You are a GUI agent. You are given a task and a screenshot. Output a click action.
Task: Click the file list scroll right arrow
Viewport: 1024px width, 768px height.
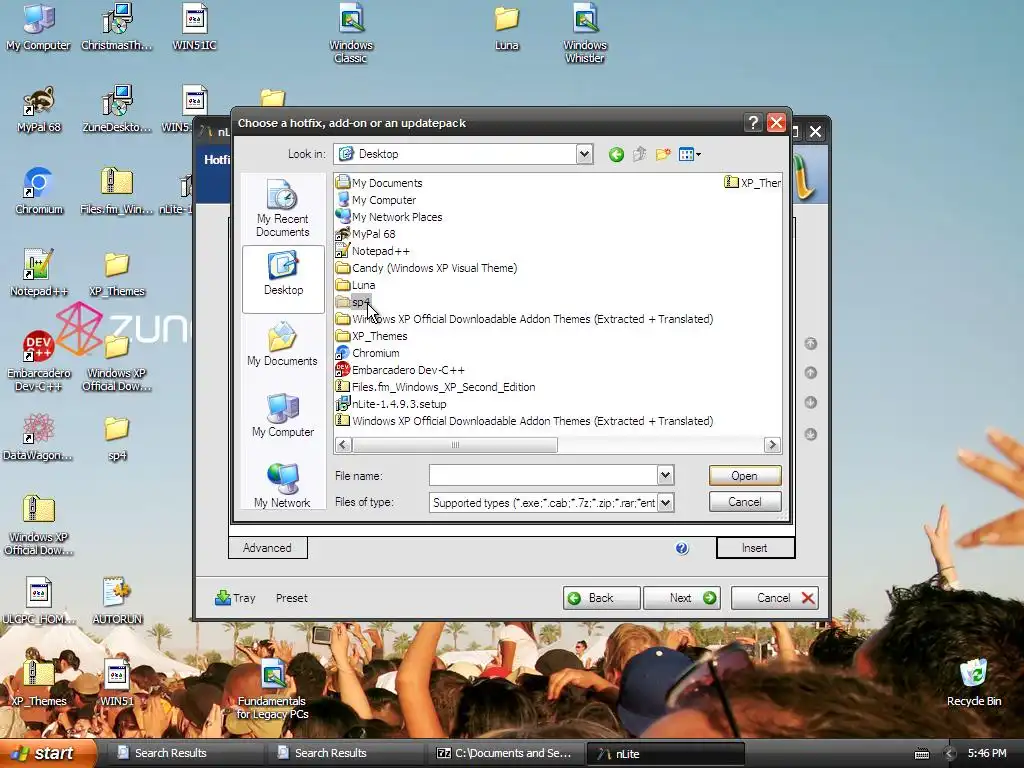[772, 445]
